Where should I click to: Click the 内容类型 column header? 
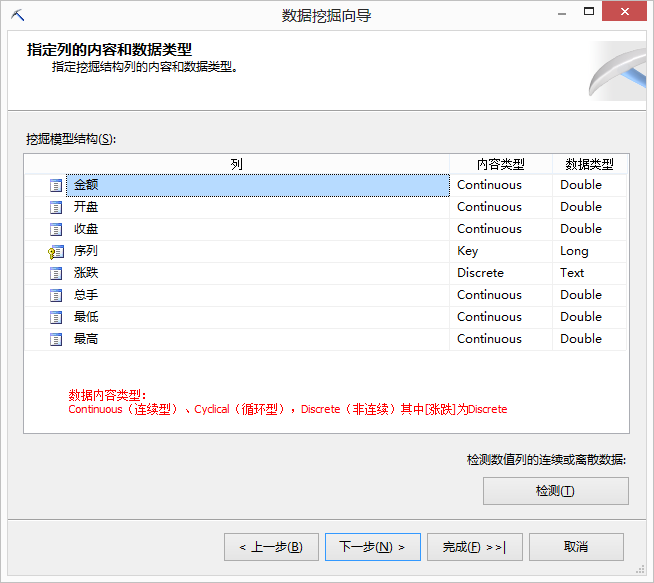501,164
